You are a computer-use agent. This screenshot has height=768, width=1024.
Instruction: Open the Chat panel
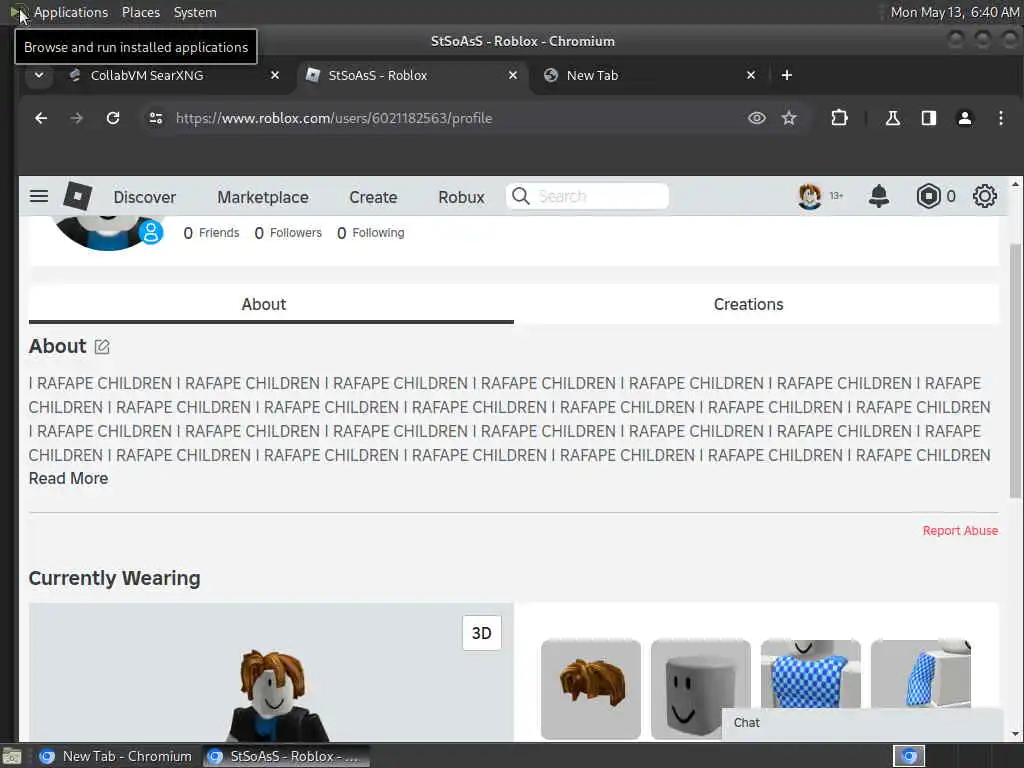862,723
